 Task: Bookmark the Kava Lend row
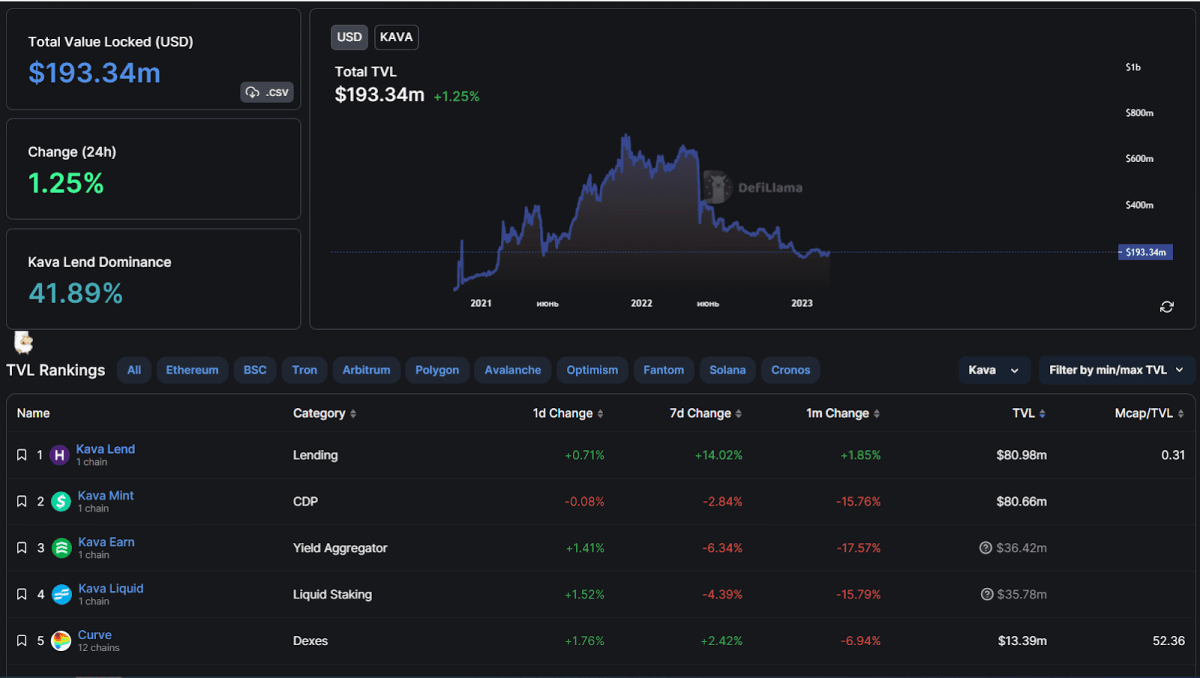point(22,455)
